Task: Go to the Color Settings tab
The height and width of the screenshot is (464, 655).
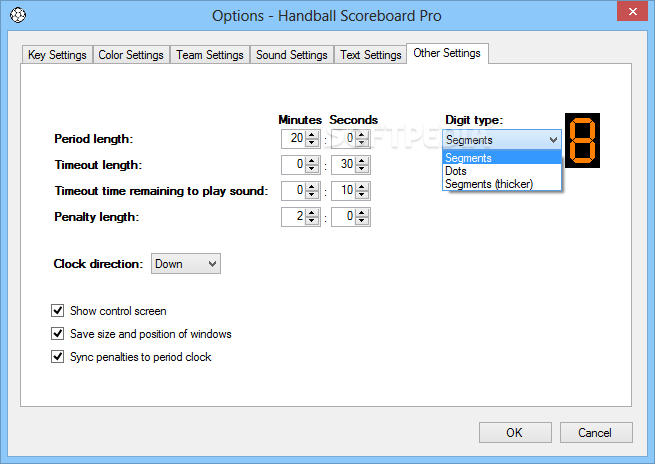Action: [131, 55]
